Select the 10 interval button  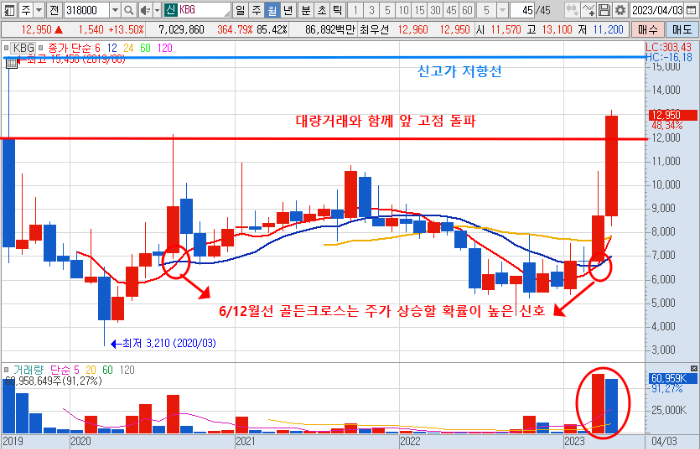pyautogui.click(x=404, y=10)
